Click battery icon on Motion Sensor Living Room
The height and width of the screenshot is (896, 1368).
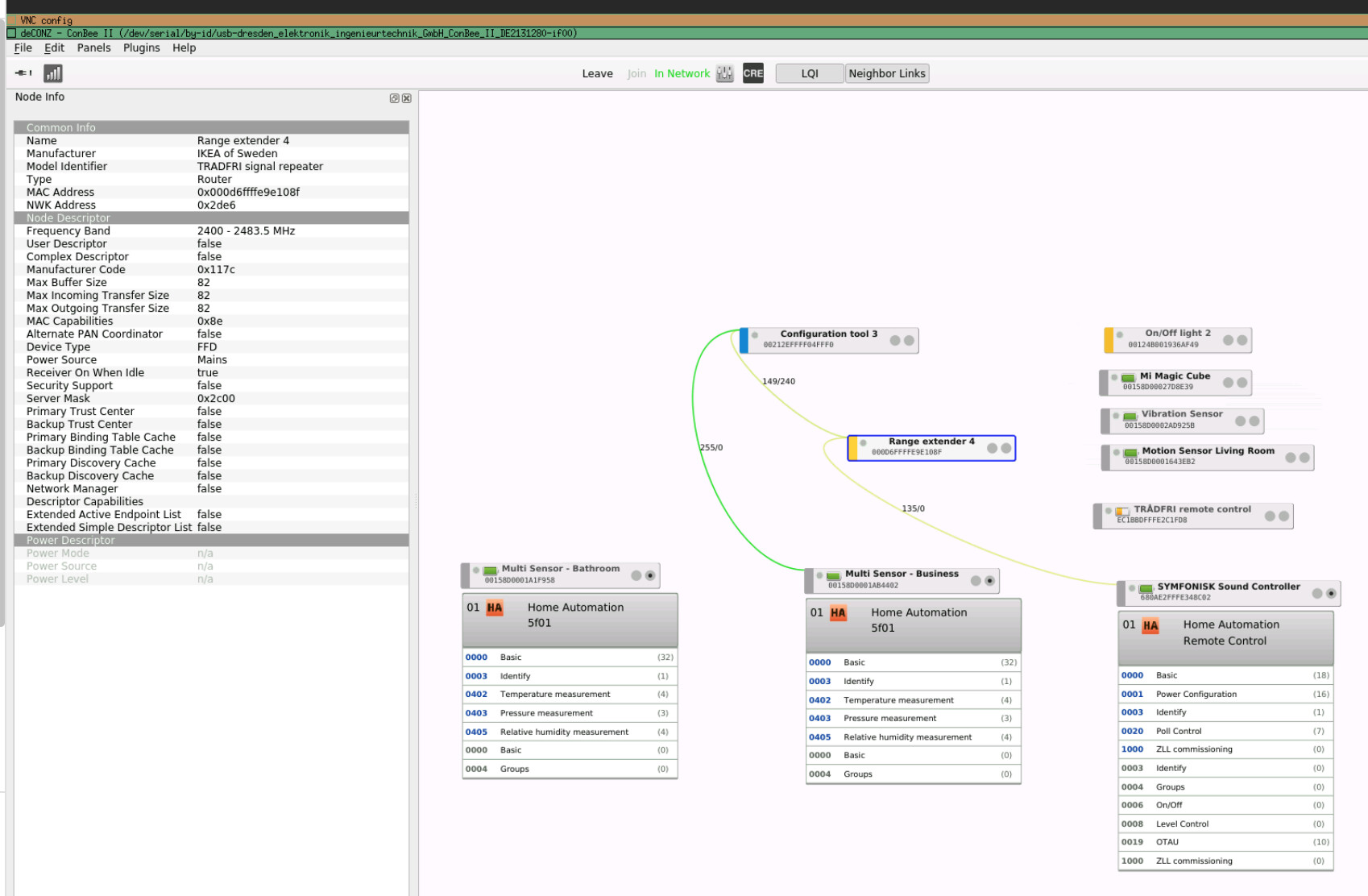[x=1130, y=453]
